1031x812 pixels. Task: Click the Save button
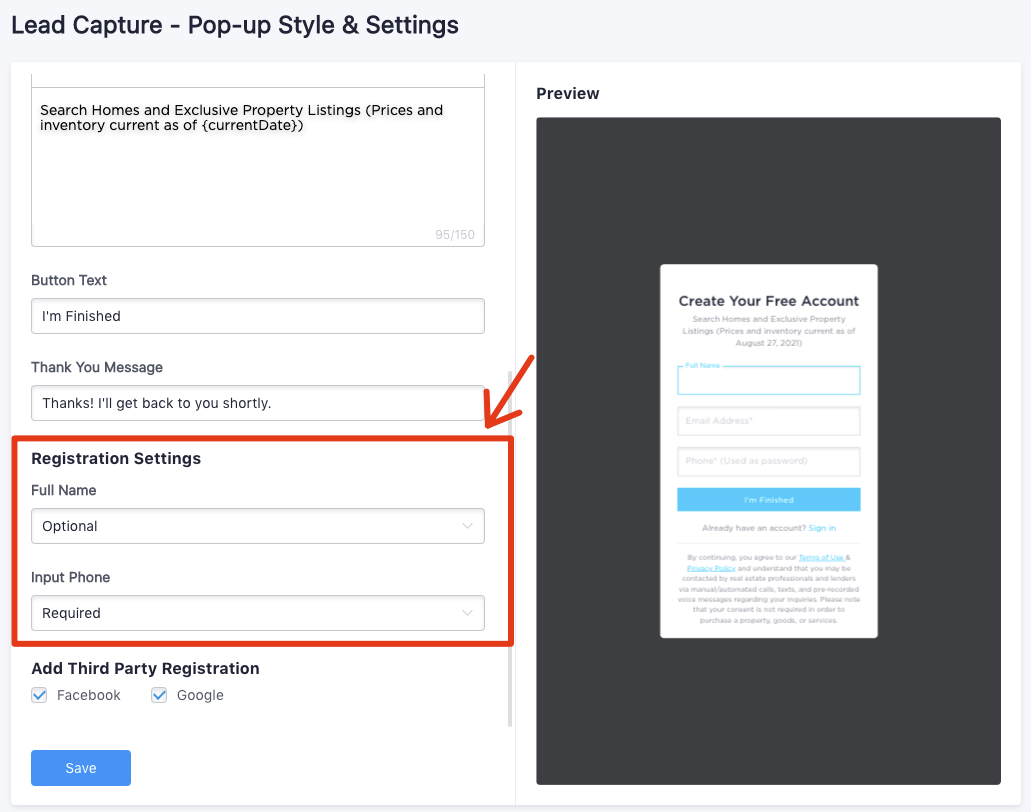tap(80, 767)
